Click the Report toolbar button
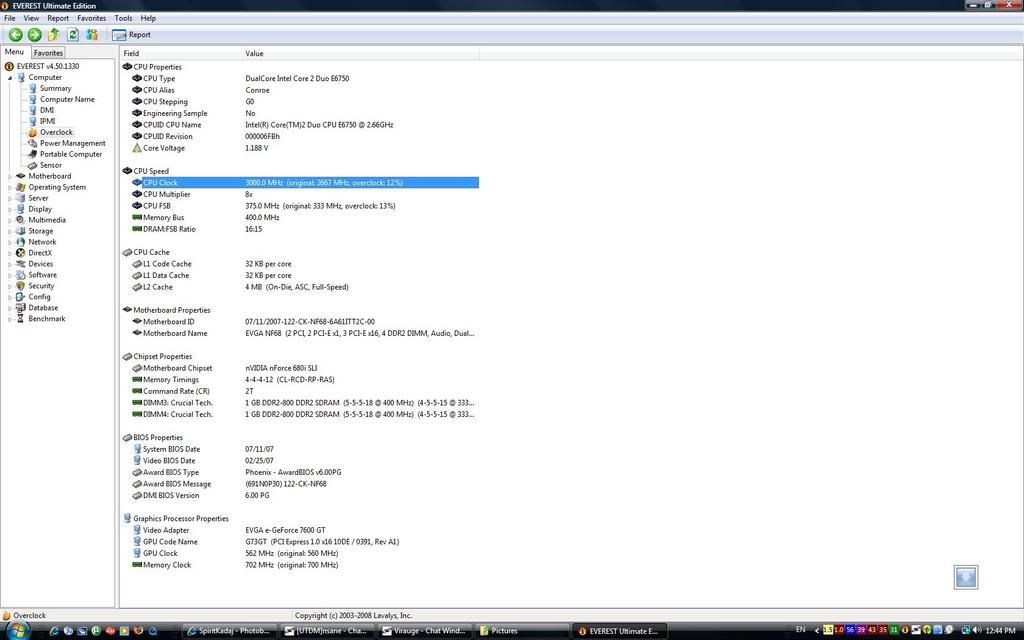Screen dimensions: 1024x640 pos(131,35)
